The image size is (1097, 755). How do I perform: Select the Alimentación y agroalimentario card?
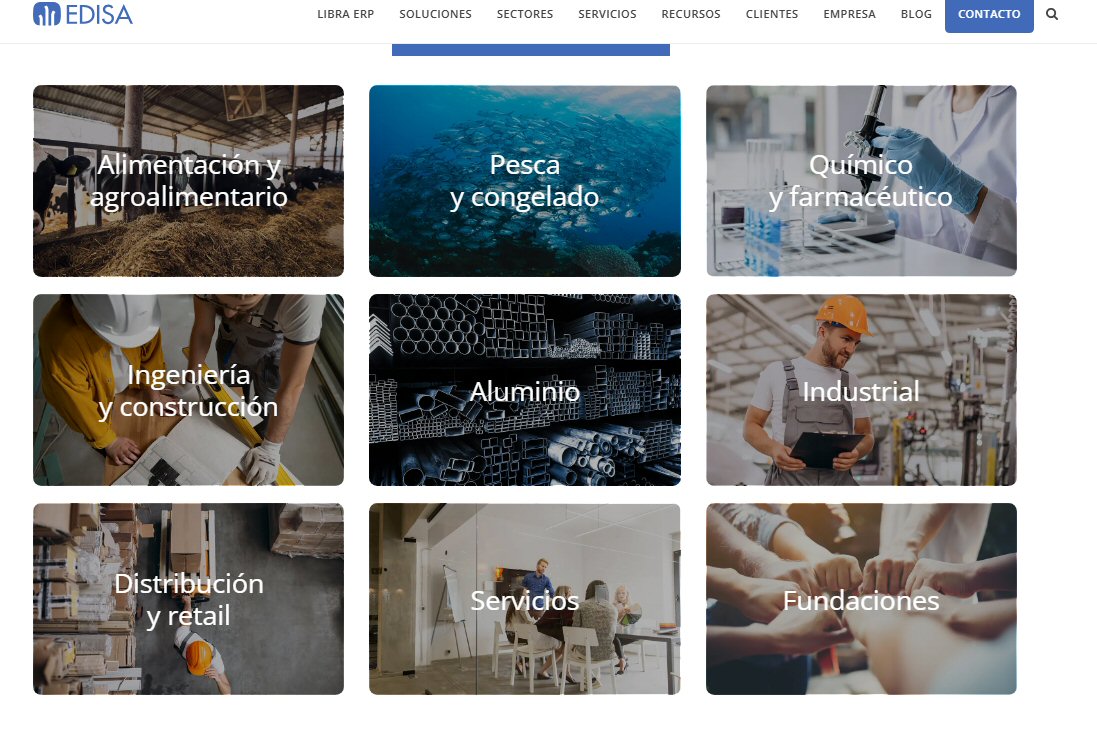coord(188,181)
